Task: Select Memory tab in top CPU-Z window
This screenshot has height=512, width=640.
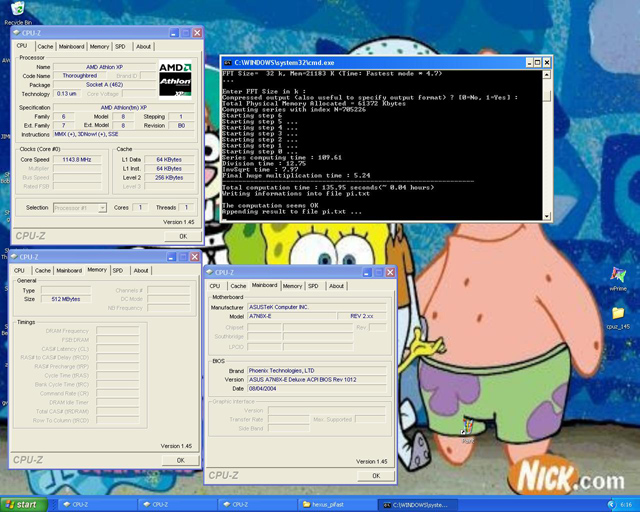Action: click(x=99, y=47)
